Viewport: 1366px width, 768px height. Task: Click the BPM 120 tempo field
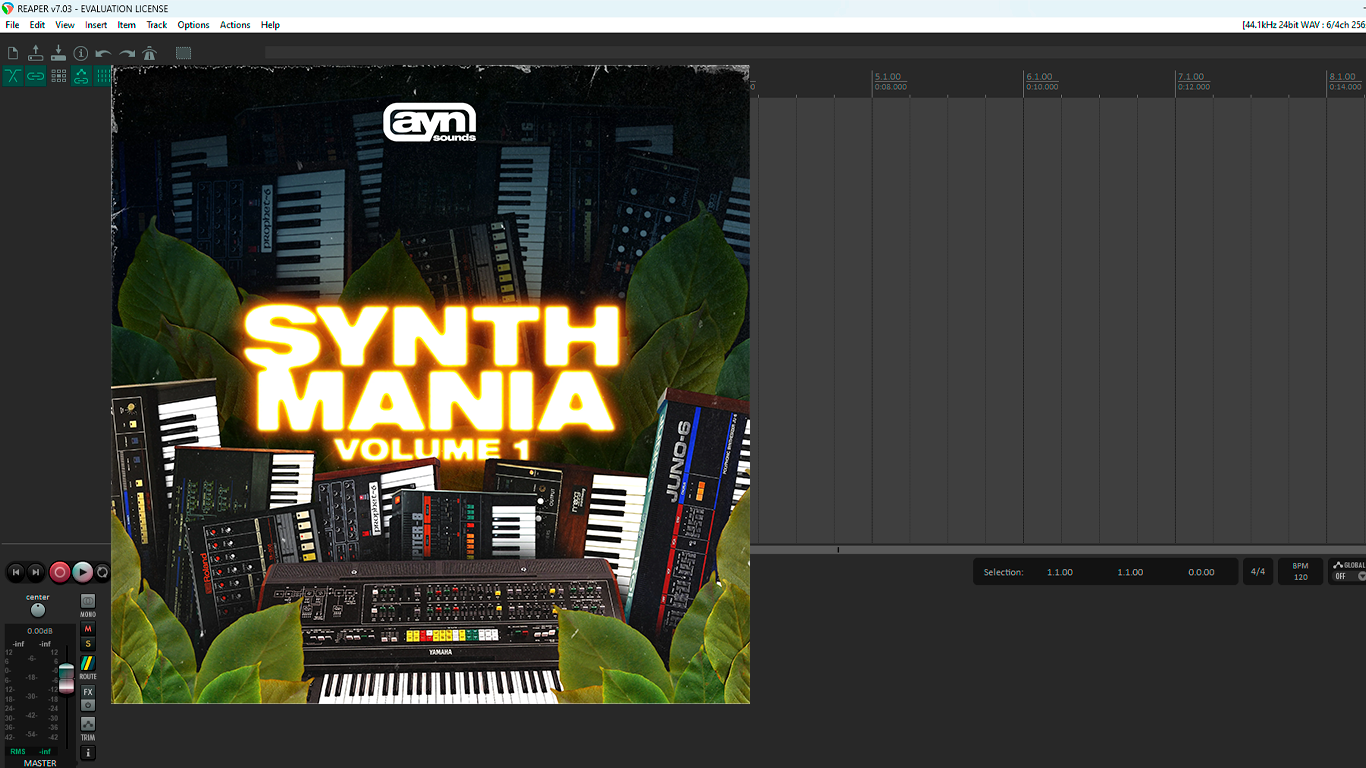click(x=1300, y=572)
